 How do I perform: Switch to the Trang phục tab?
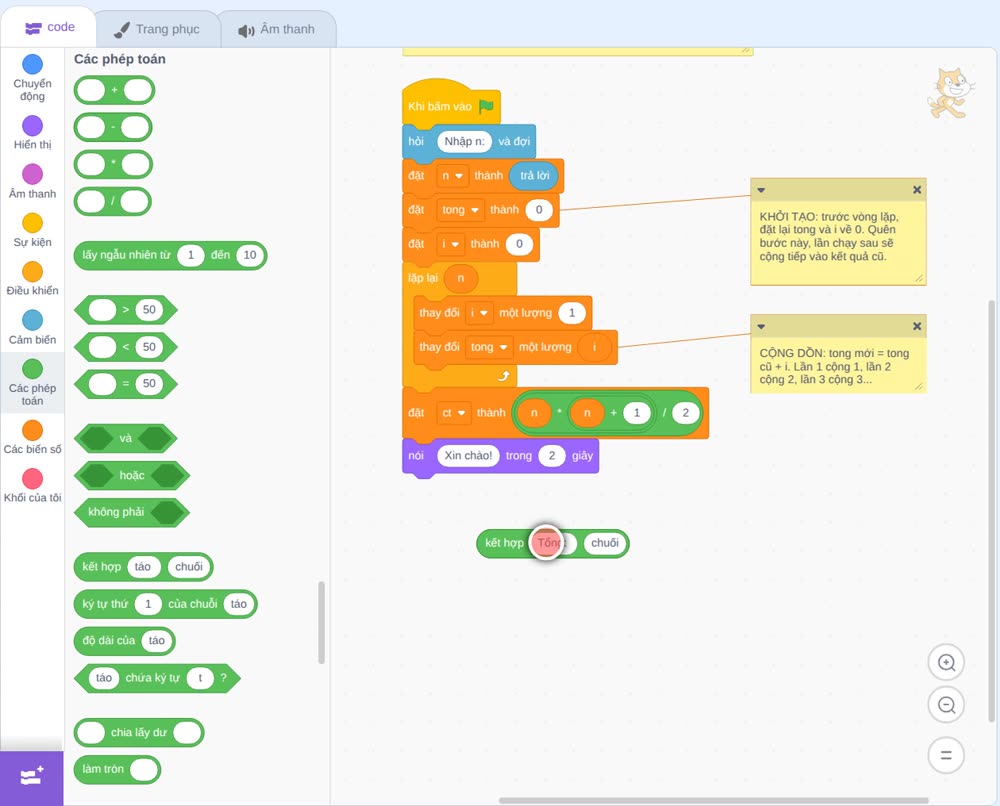157,29
